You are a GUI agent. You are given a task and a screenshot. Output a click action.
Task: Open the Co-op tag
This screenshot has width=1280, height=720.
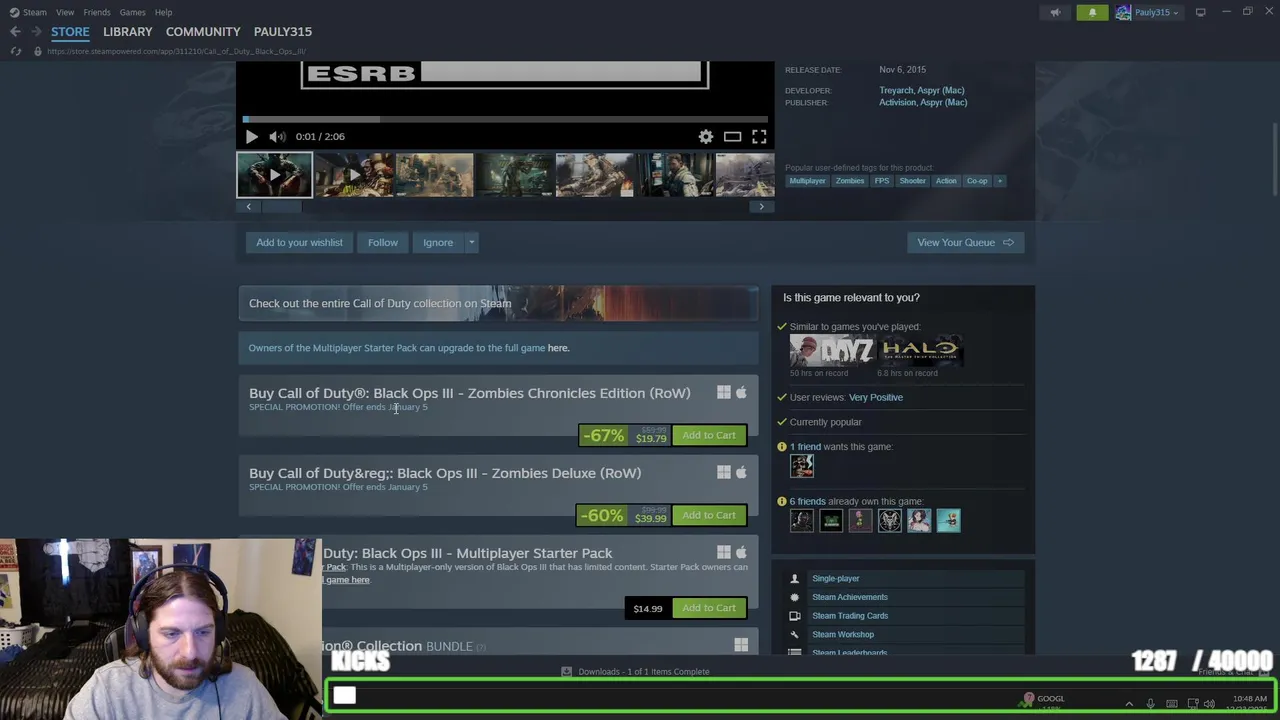coord(977,181)
